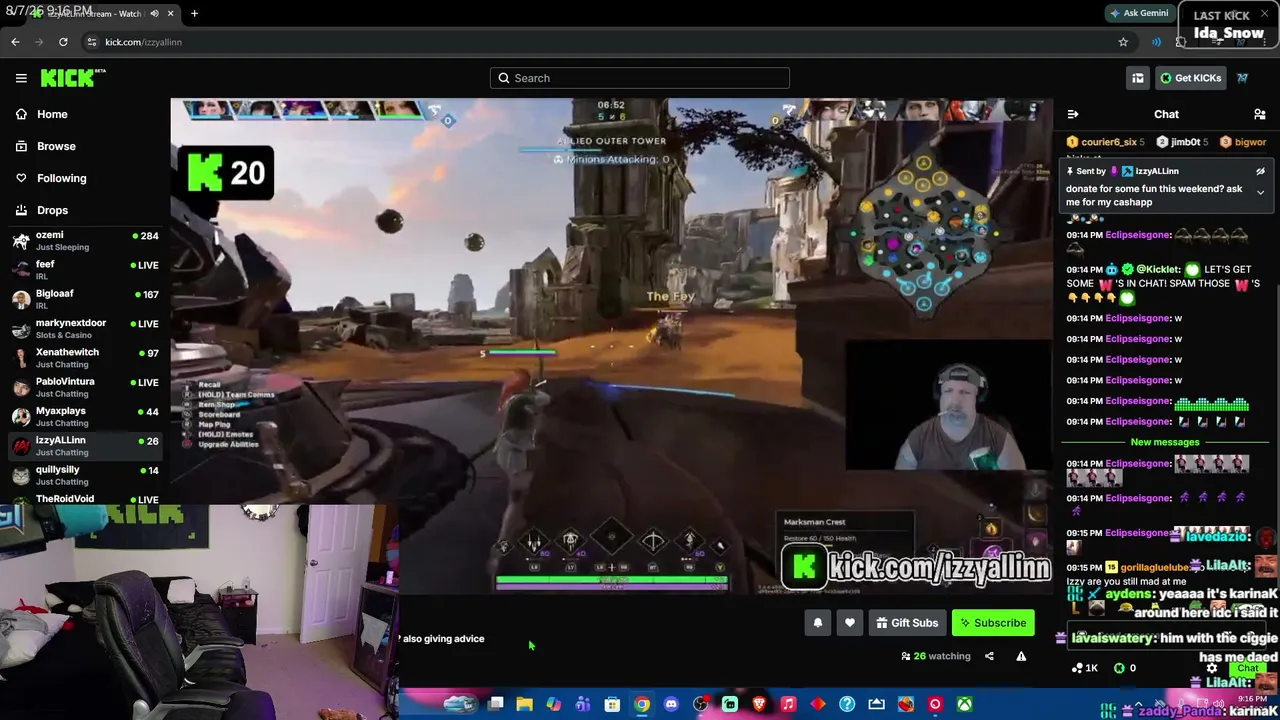The width and height of the screenshot is (1280, 720).
Task: Go to Home in sidebar
Action: 52,114
